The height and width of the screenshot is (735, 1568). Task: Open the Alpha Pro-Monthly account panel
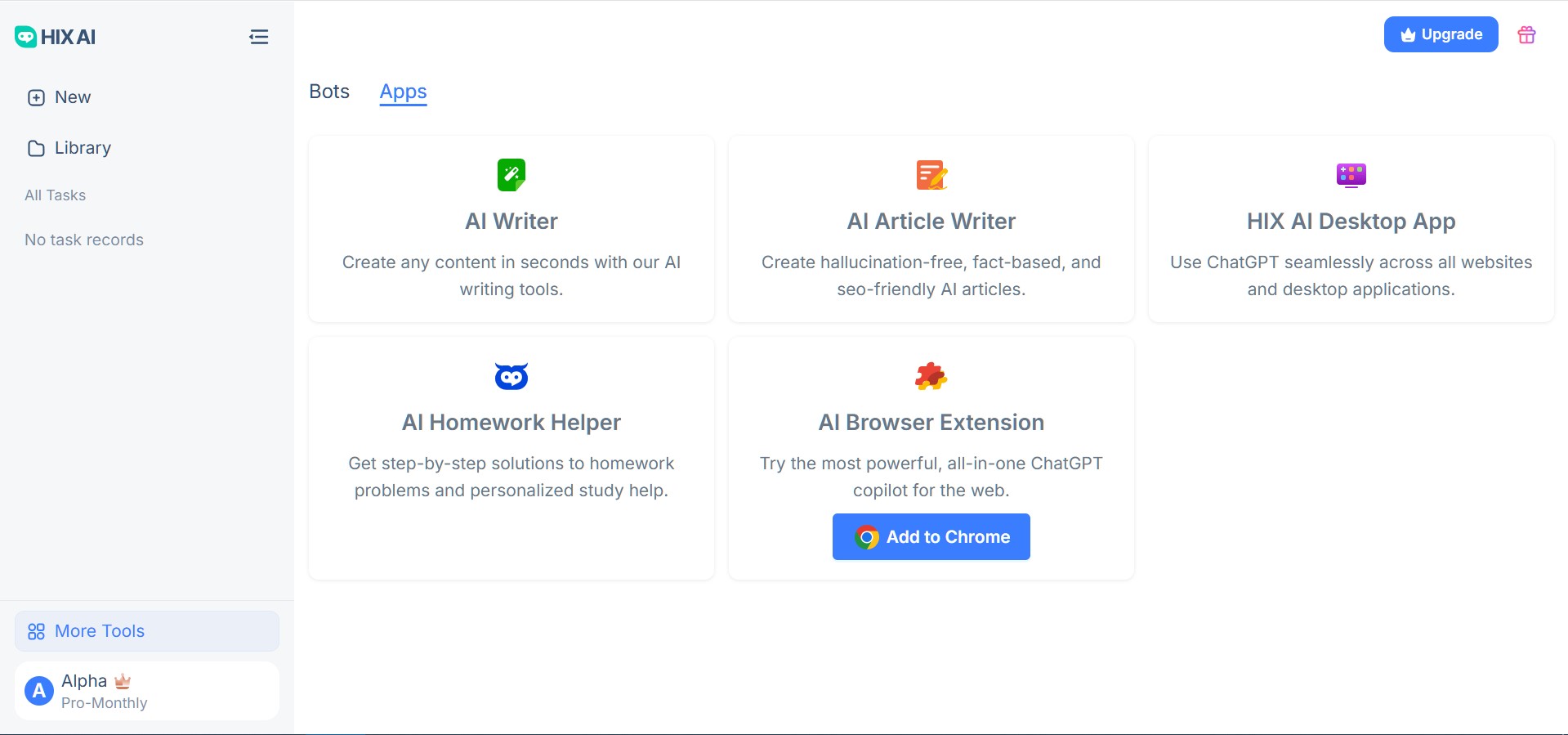[x=147, y=691]
